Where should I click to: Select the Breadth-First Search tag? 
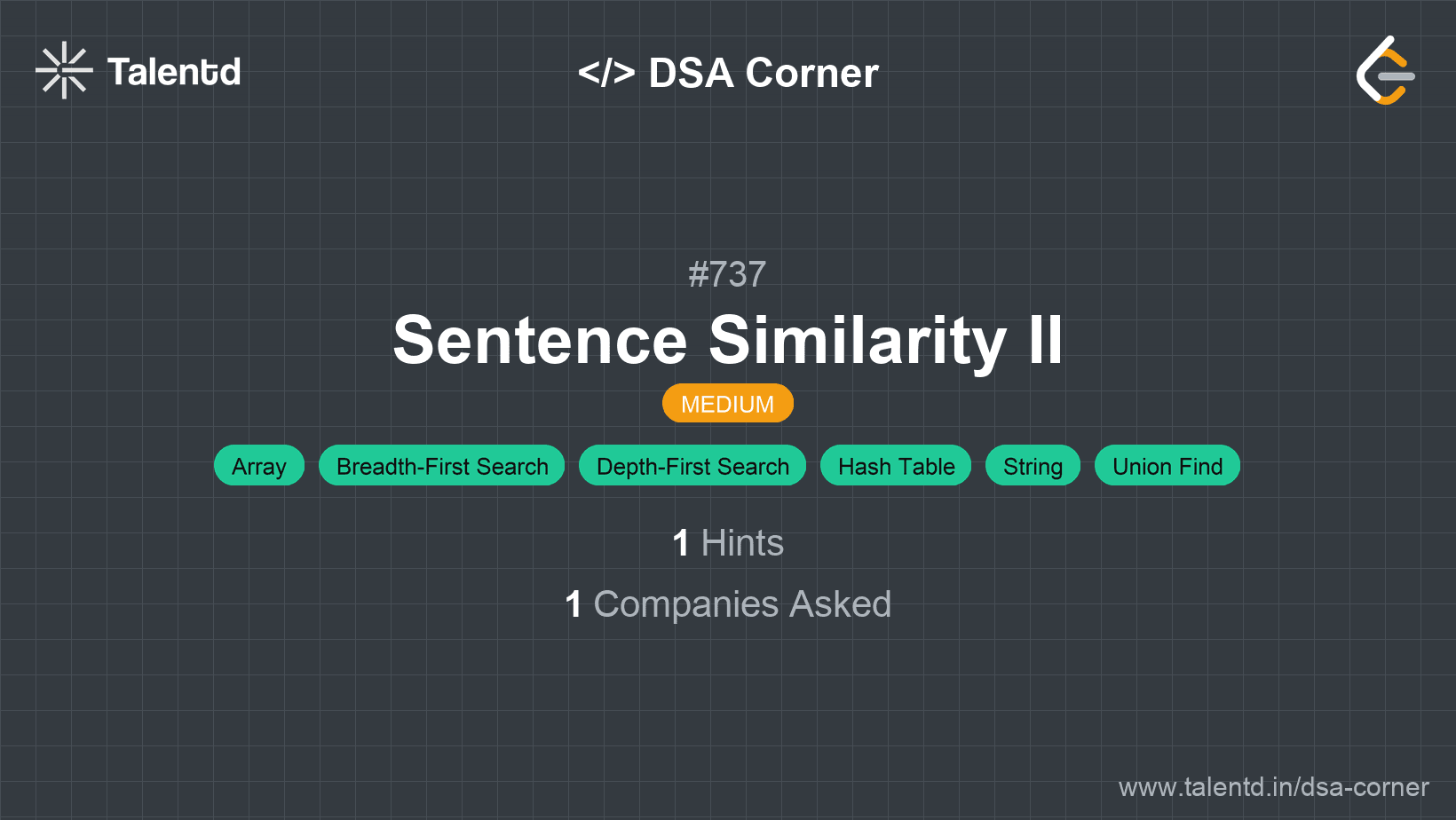(442, 466)
